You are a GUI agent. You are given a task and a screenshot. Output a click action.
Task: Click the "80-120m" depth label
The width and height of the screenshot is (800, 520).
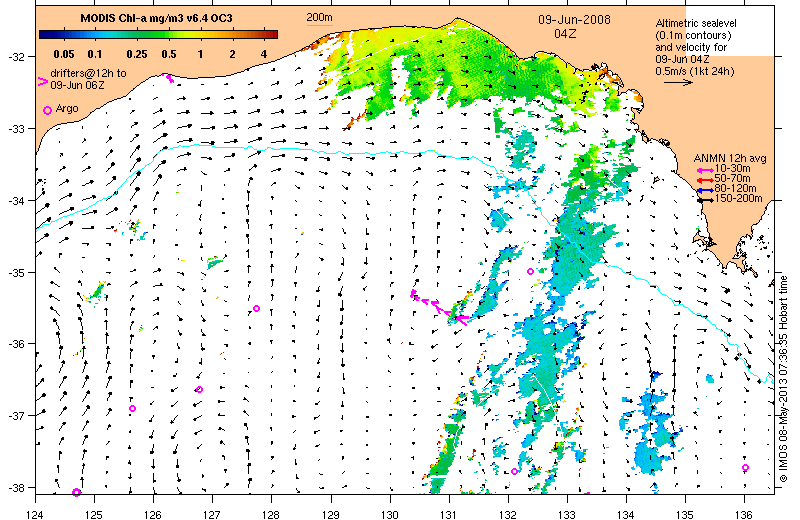point(735,188)
